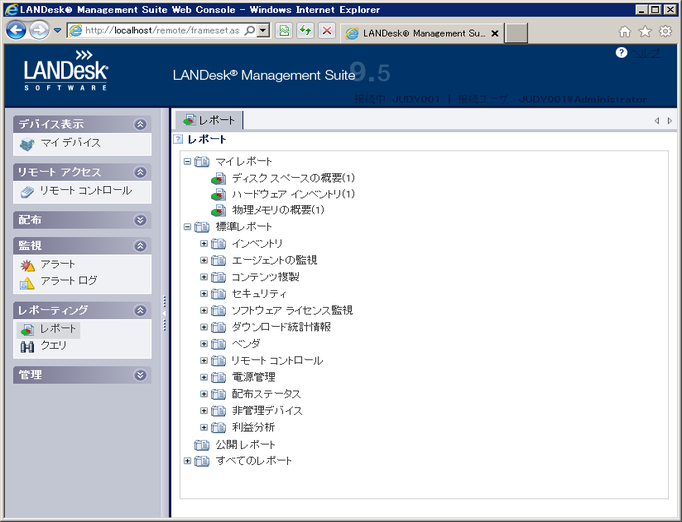Click the リモート コントロール sidebar icon

pos(27,192)
